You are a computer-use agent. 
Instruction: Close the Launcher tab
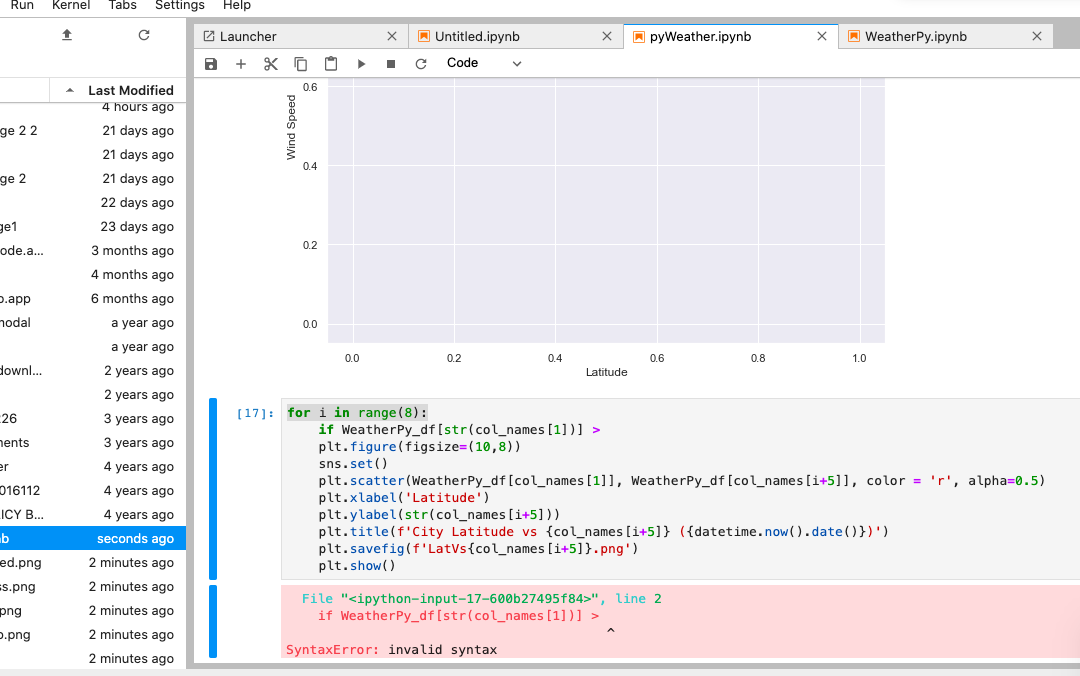pos(392,37)
